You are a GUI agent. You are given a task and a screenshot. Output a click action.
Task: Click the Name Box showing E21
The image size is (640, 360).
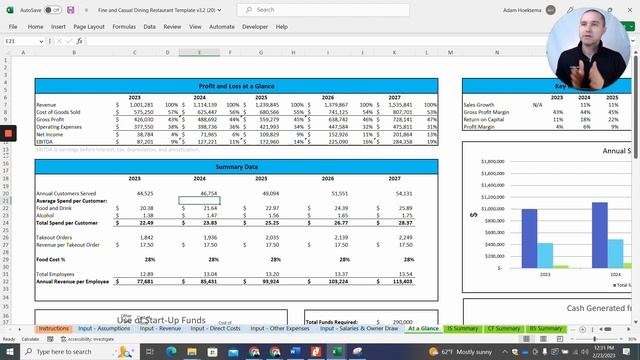tap(21, 41)
